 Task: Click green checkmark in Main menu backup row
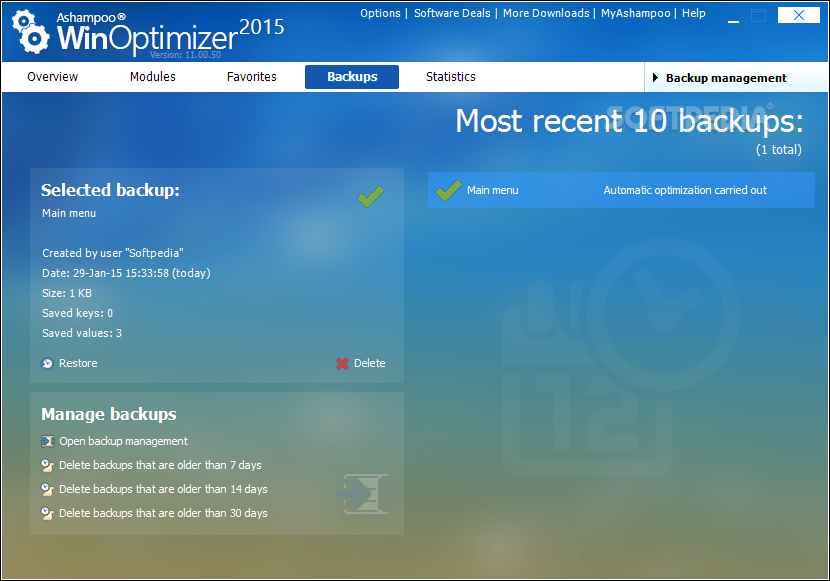point(448,190)
